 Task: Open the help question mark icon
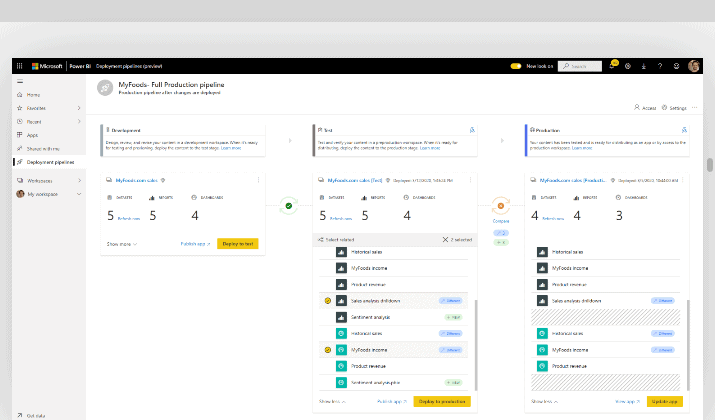coord(660,66)
